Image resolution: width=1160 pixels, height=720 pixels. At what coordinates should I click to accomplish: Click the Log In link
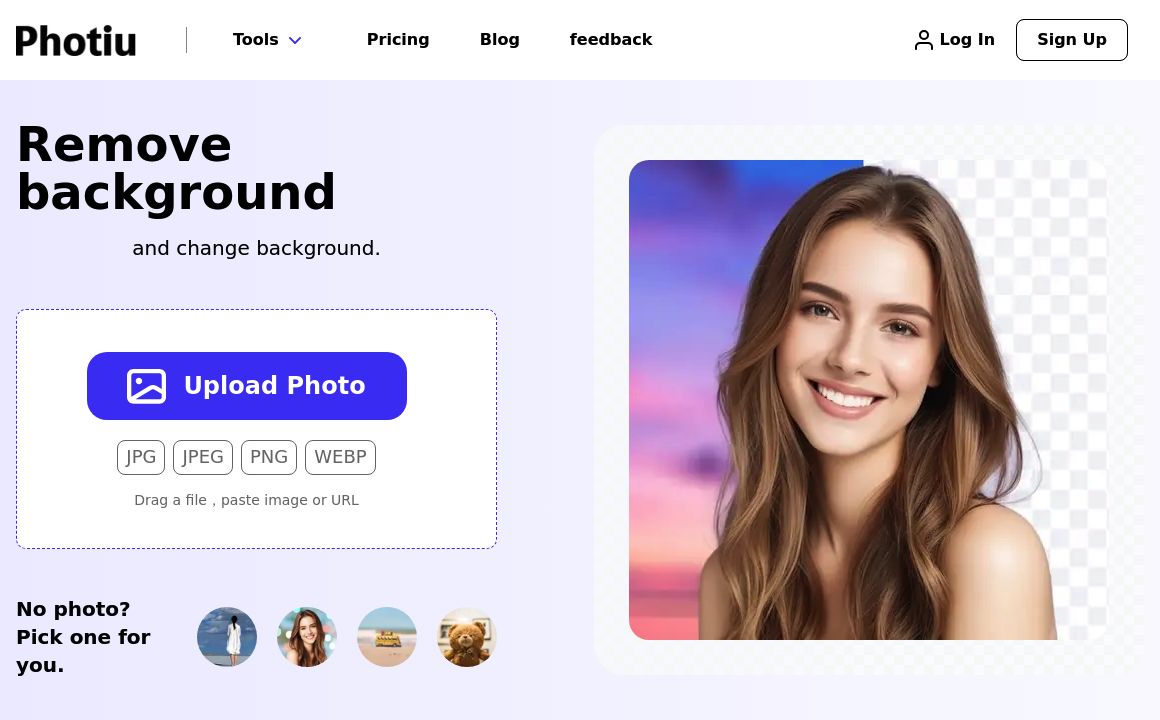coord(966,40)
